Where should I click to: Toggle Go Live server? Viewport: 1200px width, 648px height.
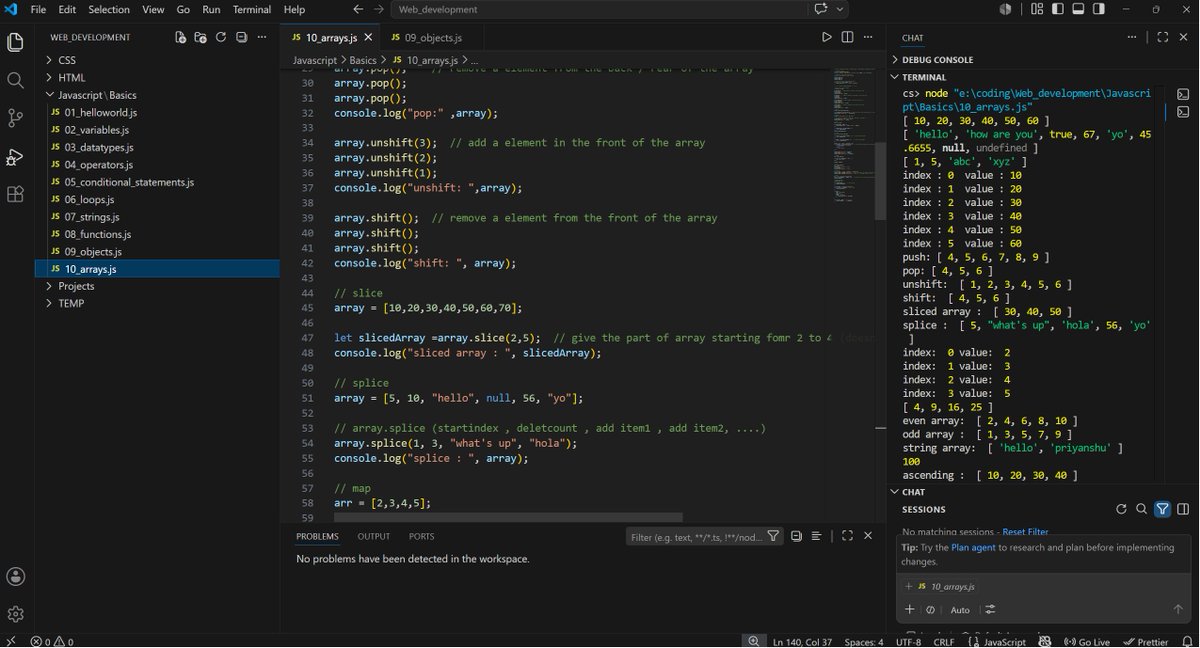[1087, 641]
